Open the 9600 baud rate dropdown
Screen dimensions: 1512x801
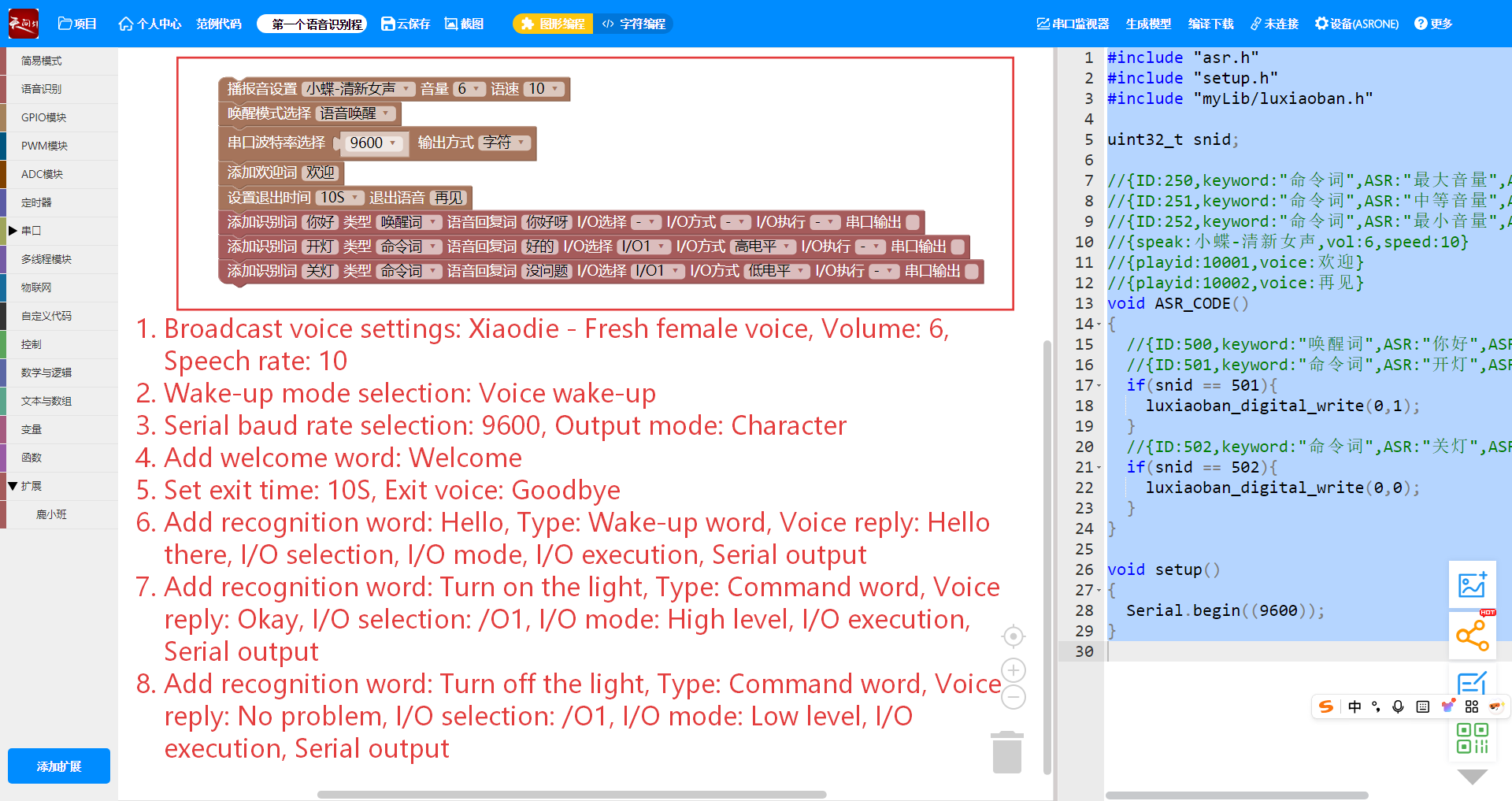373,143
